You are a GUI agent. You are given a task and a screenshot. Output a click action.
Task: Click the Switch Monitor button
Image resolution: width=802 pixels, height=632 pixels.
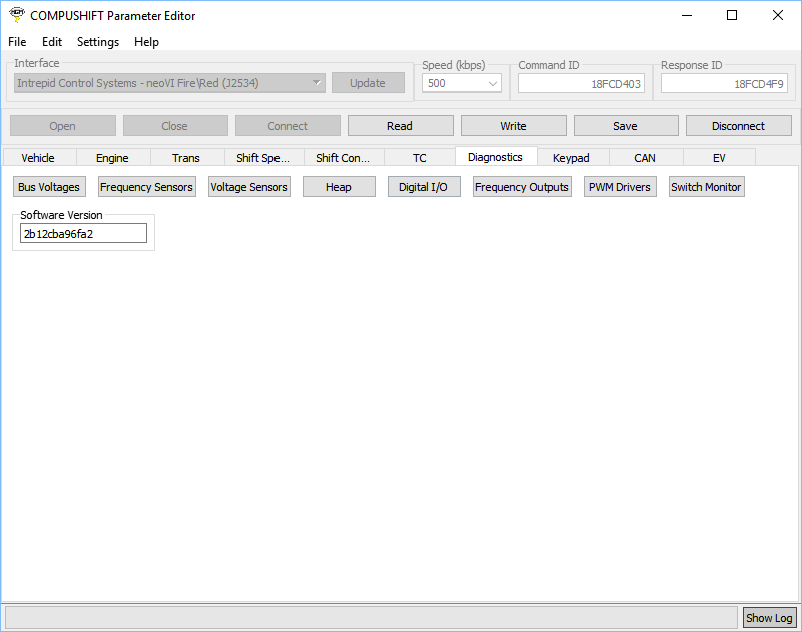click(x=706, y=187)
